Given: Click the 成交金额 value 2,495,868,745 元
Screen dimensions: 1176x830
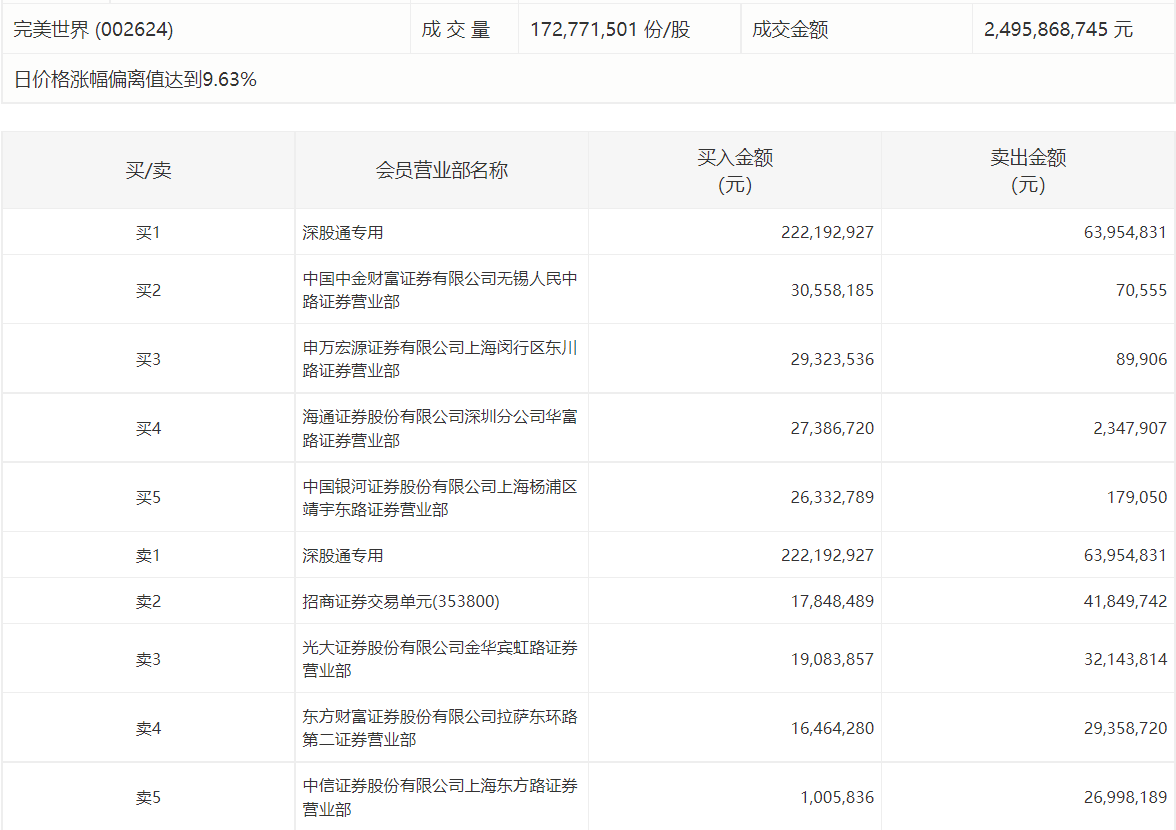Looking at the screenshot, I should 1058,30.
